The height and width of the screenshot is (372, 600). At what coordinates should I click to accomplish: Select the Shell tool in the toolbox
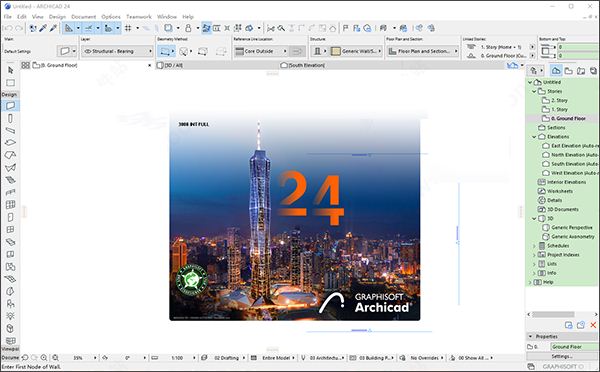pos(10,167)
